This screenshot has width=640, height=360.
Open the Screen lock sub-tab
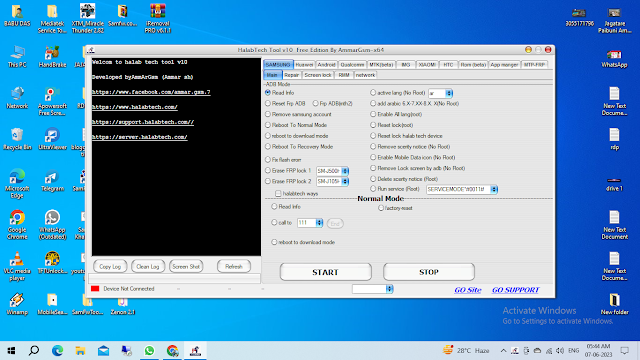pos(318,75)
